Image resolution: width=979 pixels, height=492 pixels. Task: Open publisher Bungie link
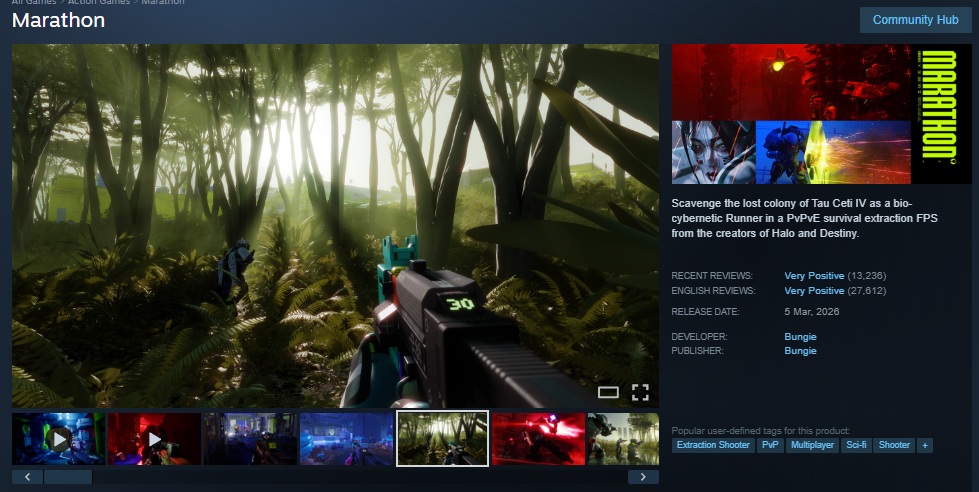coord(800,351)
